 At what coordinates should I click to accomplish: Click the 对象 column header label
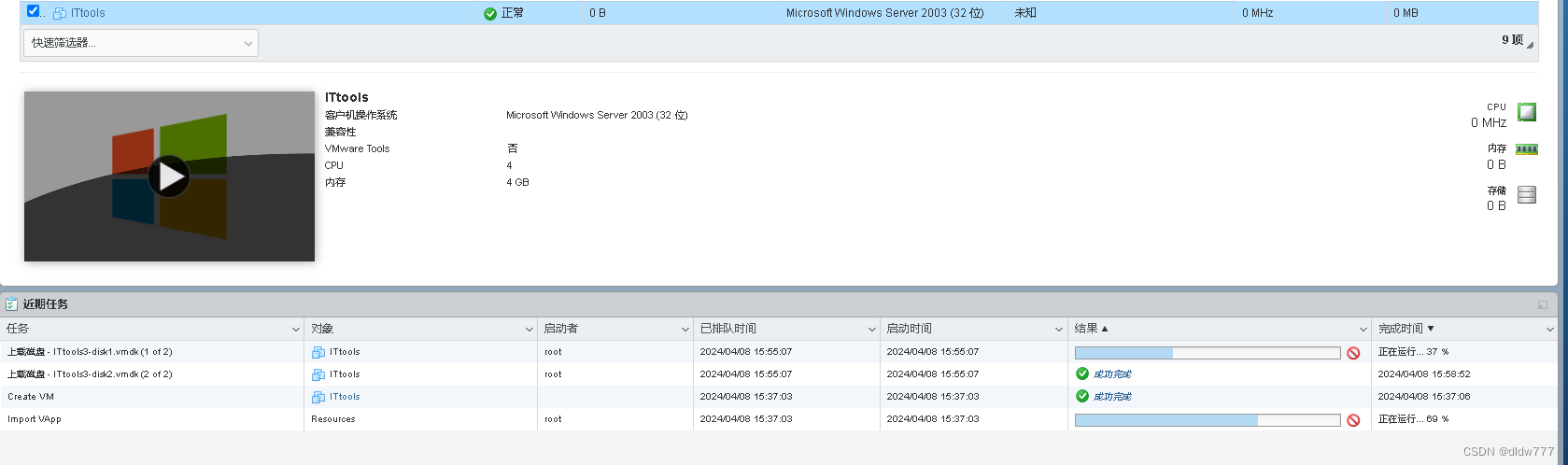322,329
